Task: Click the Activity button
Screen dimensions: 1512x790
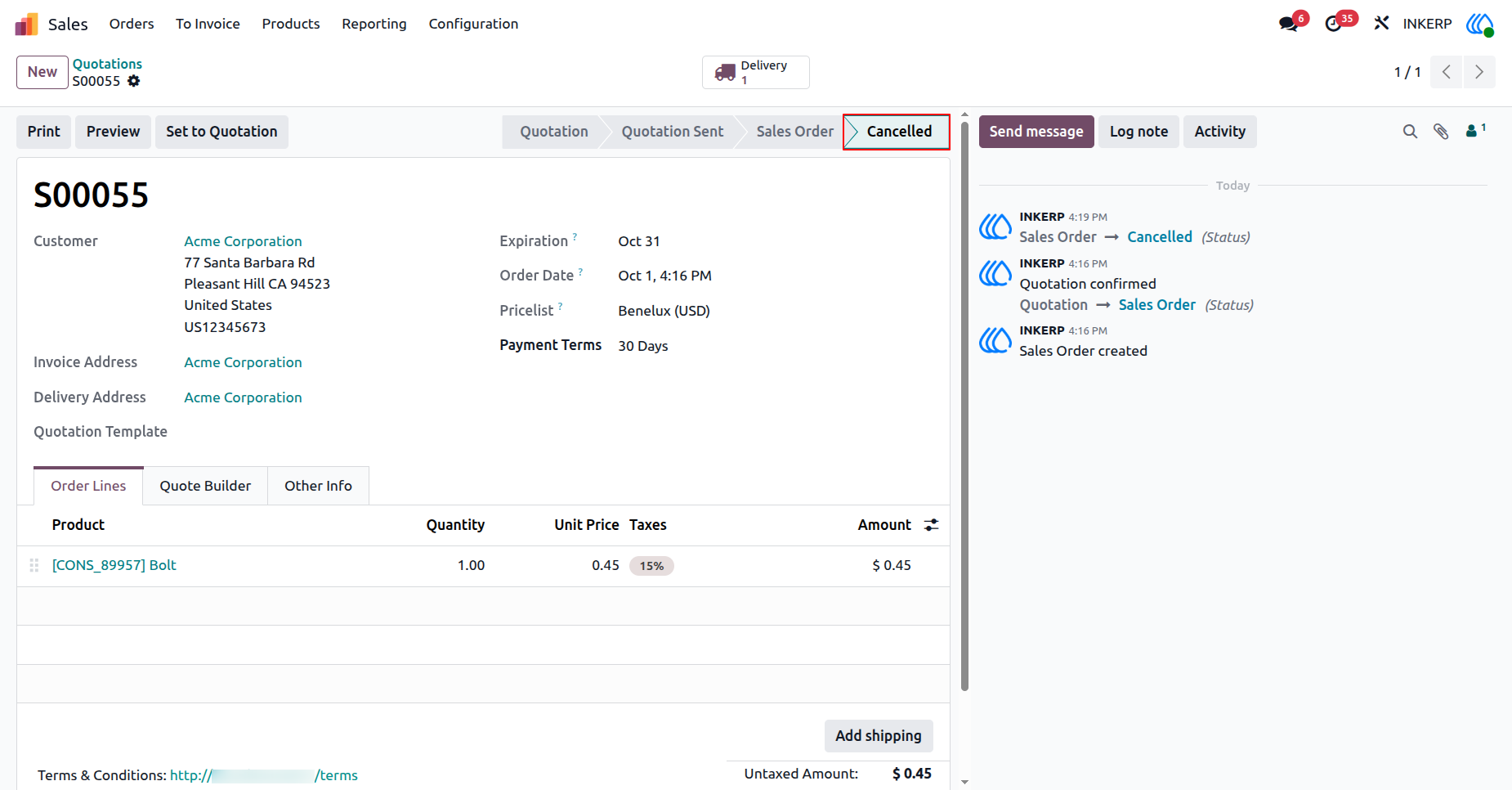Action: coord(1220,132)
